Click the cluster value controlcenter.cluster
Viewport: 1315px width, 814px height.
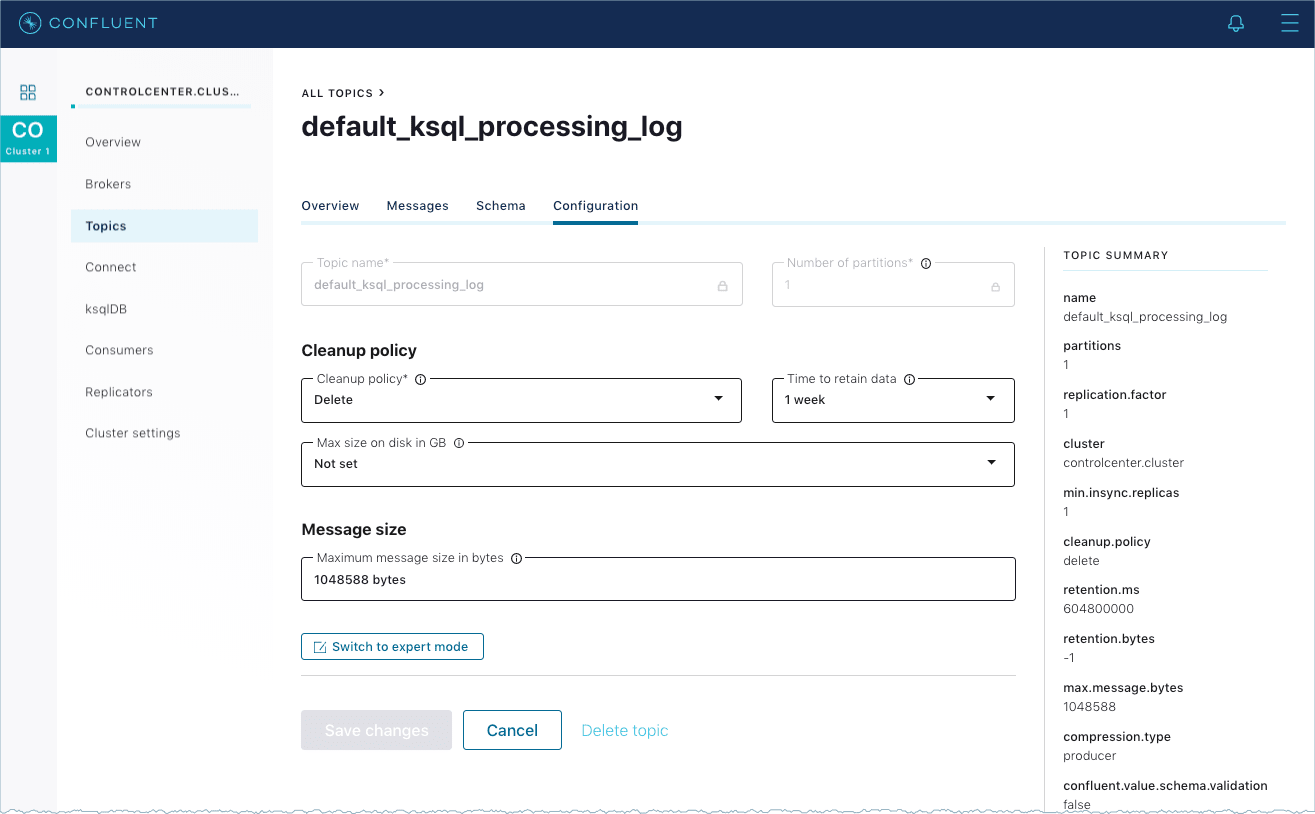coord(1123,463)
